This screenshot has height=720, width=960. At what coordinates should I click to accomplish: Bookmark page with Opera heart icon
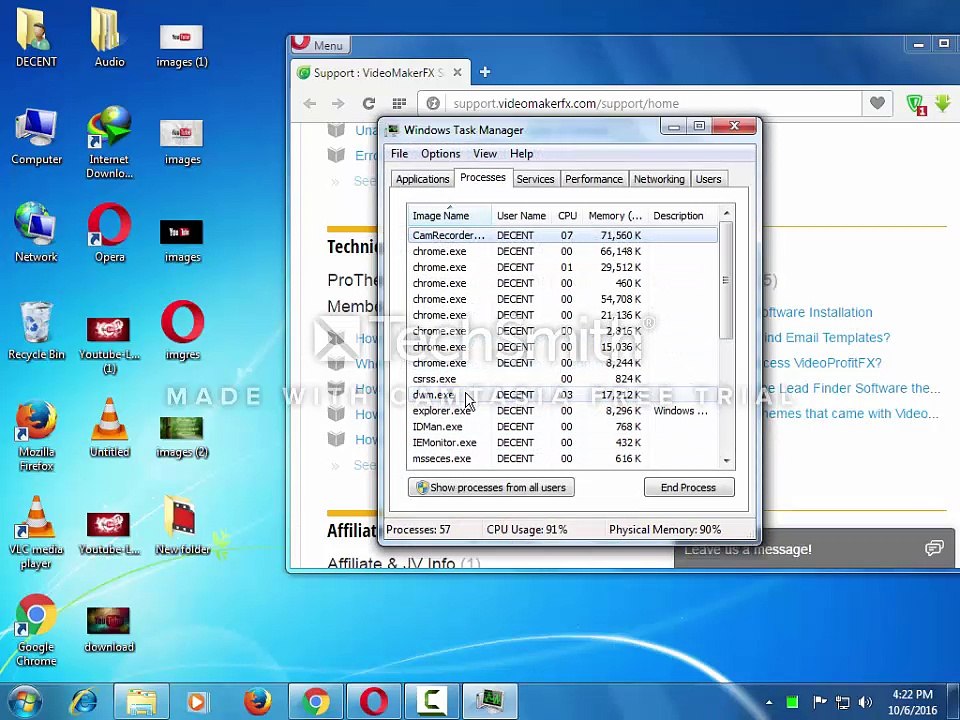(x=877, y=103)
